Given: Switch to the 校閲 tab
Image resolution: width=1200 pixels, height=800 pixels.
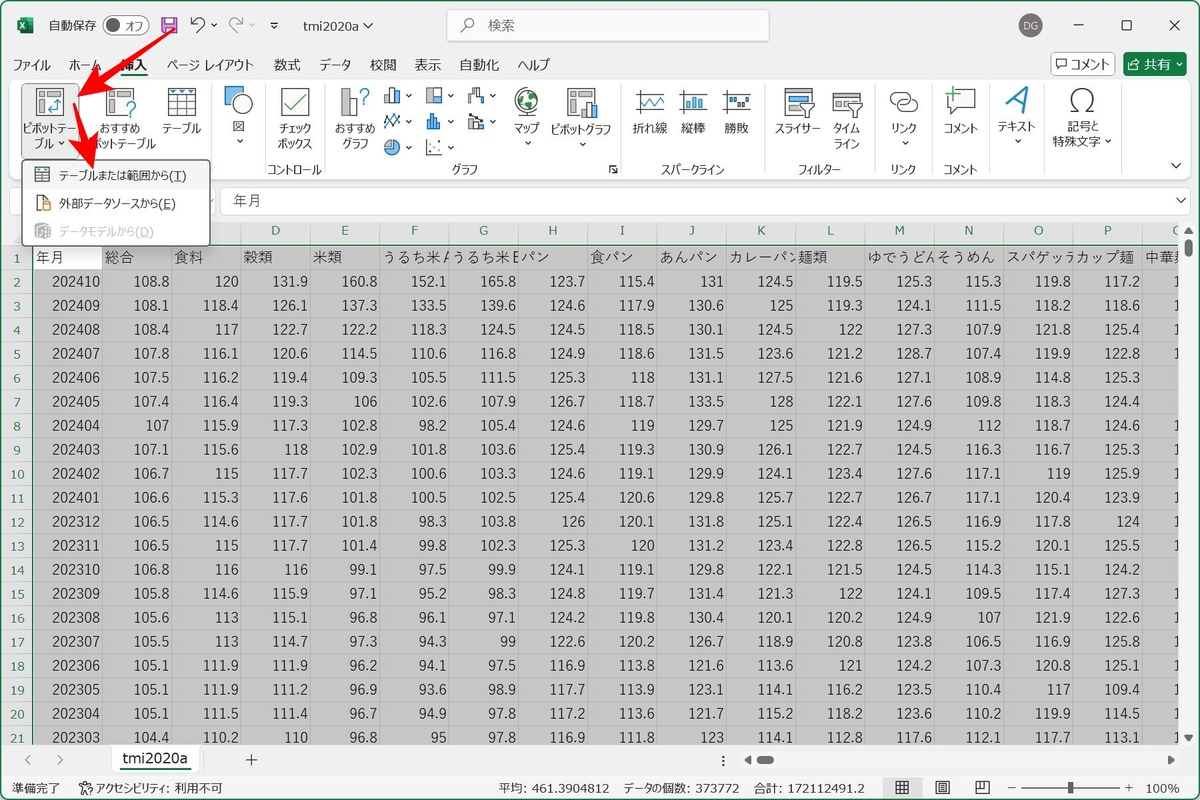Looking at the screenshot, I should 383,65.
